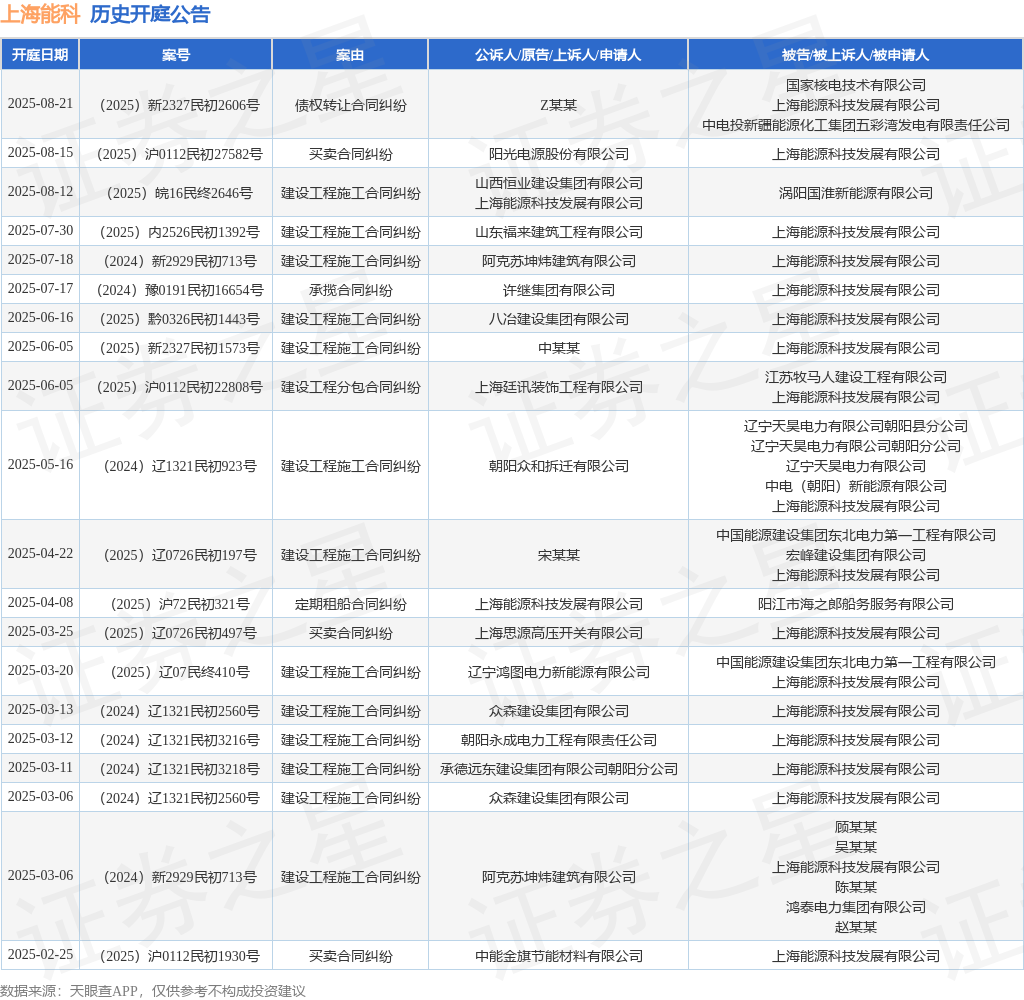Click case number (2024)豫0191民初16654号
The width and height of the screenshot is (1024, 1000).
[176, 290]
